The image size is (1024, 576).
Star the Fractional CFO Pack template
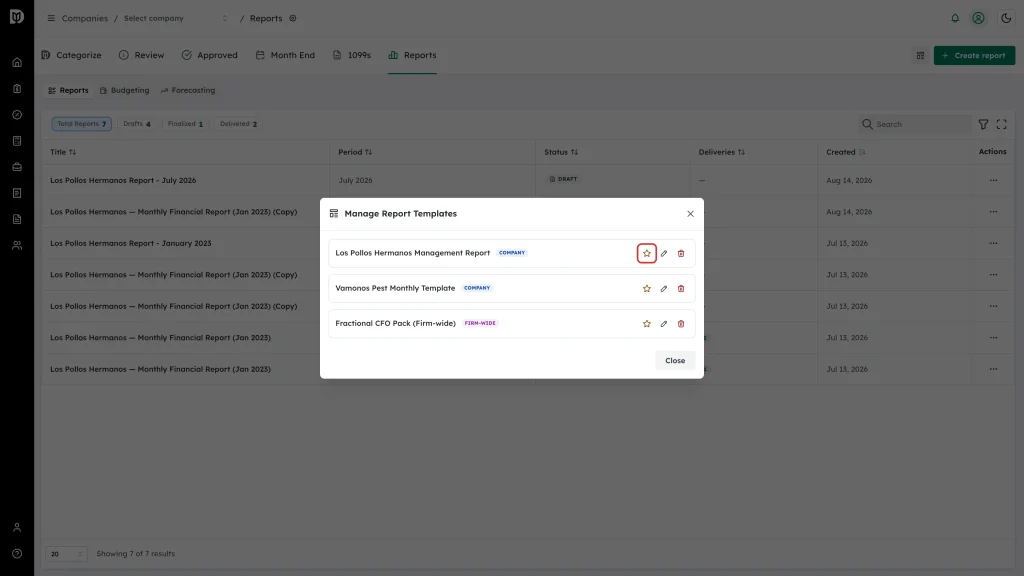pyautogui.click(x=647, y=324)
